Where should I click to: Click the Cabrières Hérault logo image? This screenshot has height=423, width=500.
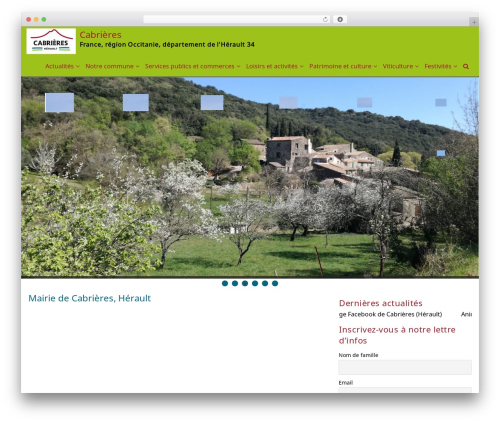pyautogui.click(x=51, y=41)
